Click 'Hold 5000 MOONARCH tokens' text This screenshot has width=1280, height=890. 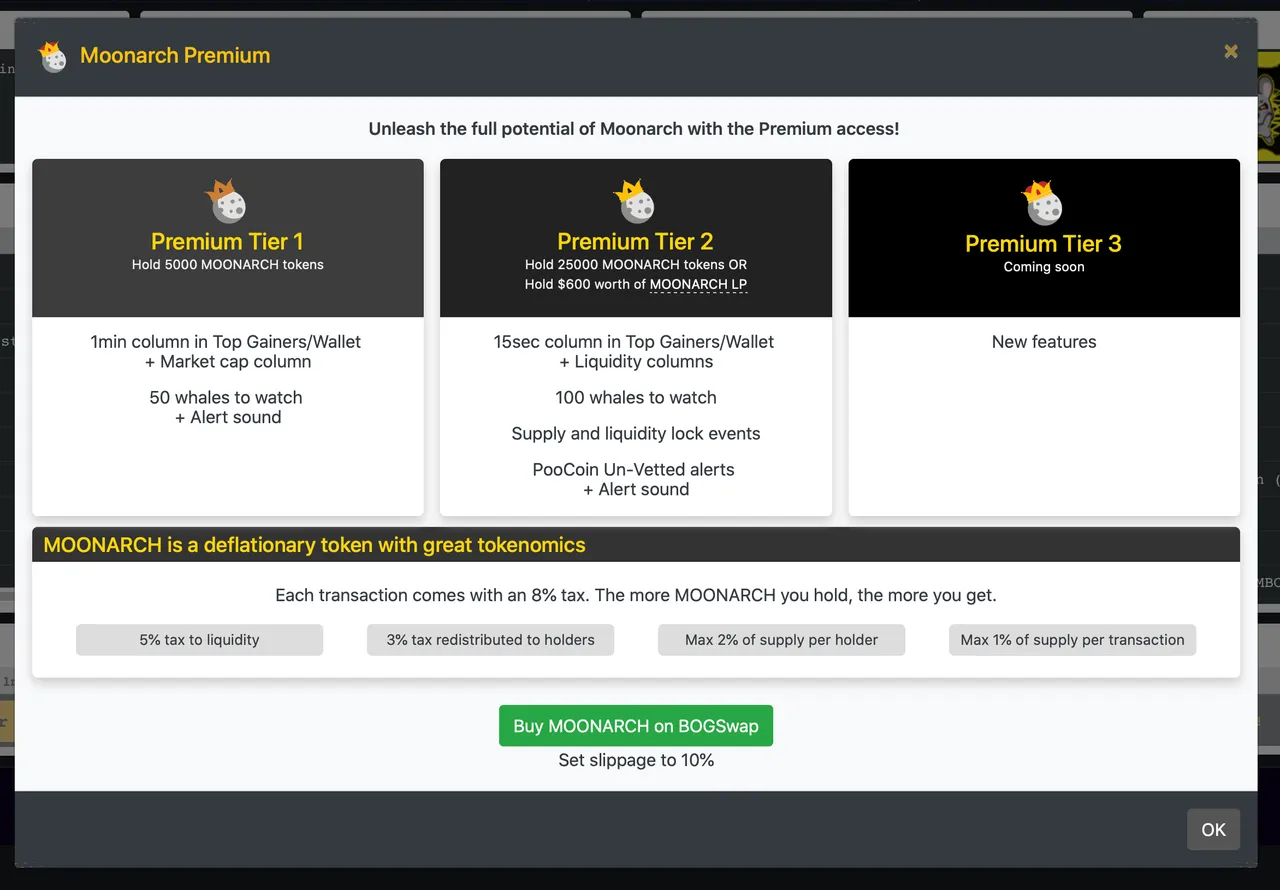(x=228, y=265)
